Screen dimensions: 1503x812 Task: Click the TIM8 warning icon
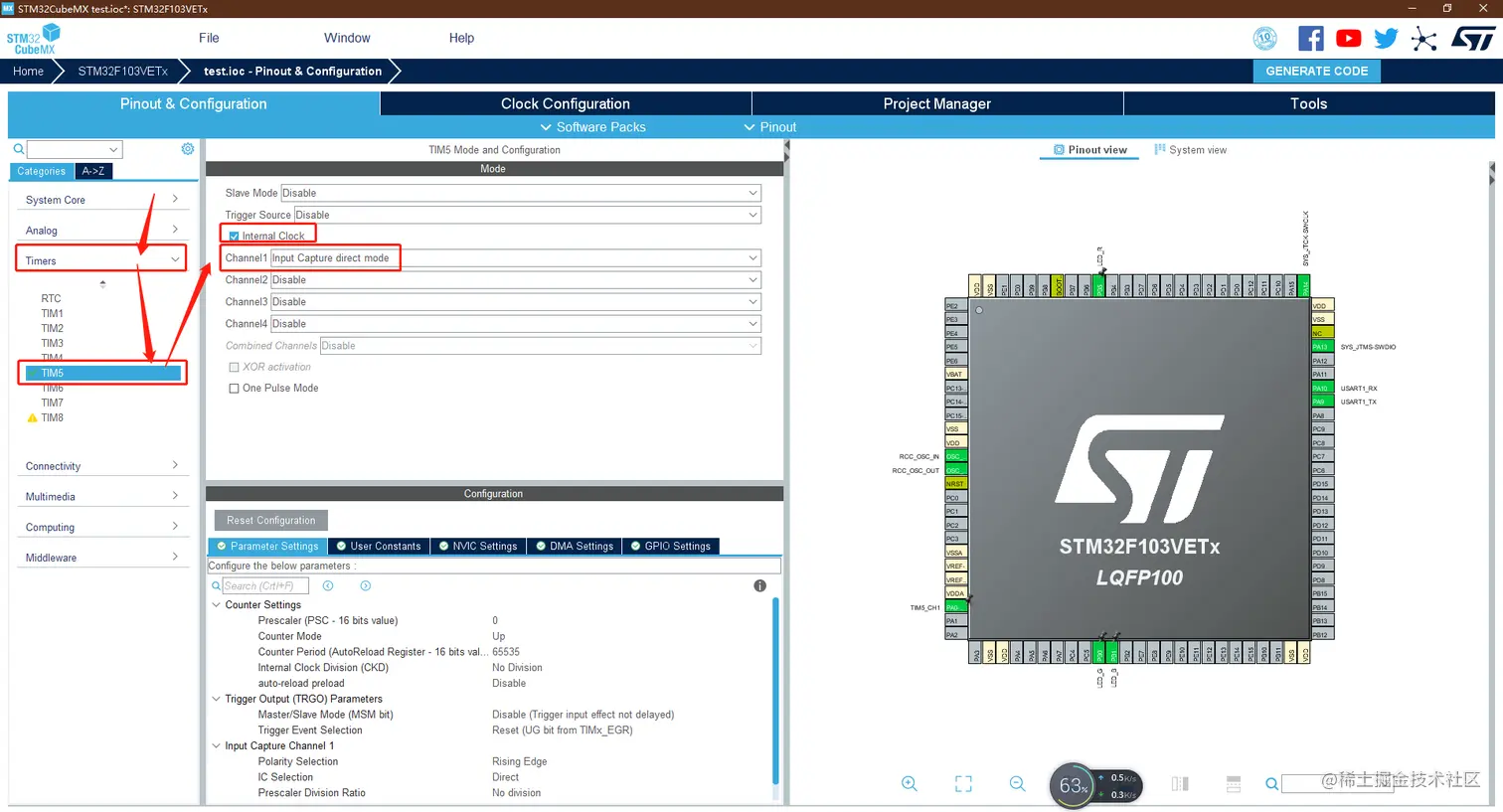click(32, 418)
